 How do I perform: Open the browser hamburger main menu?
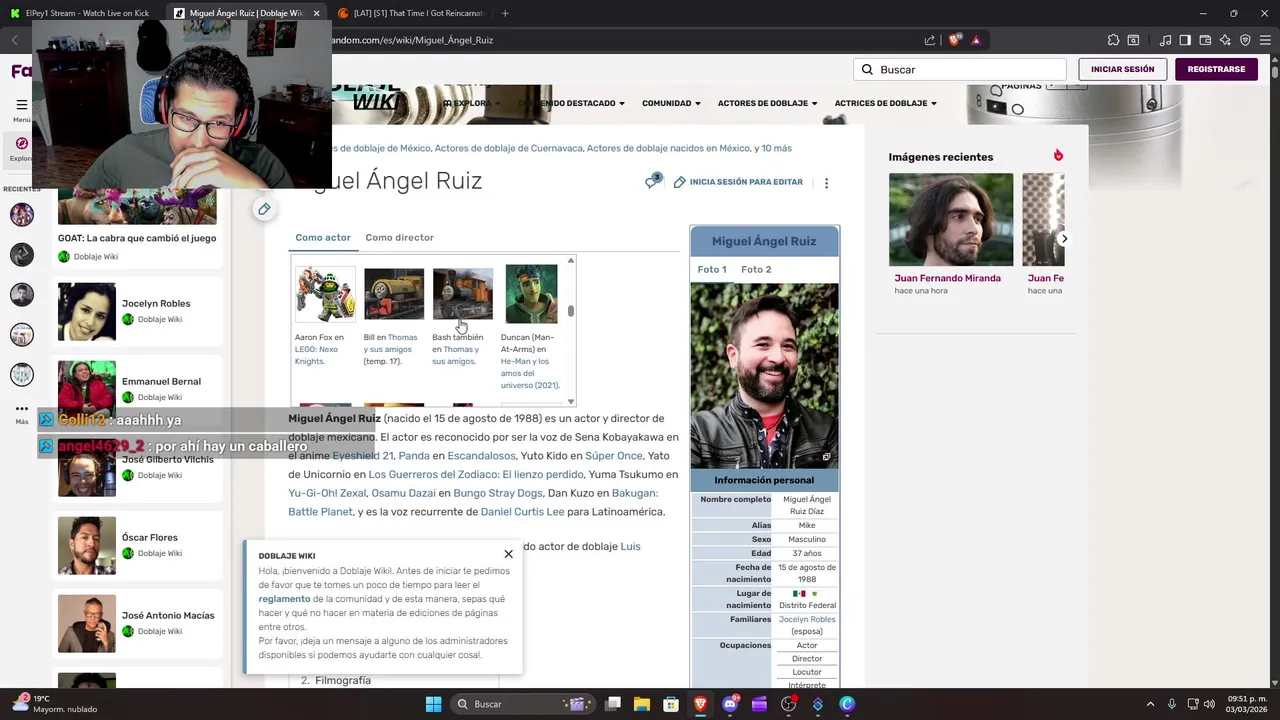click(x=1265, y=40)
